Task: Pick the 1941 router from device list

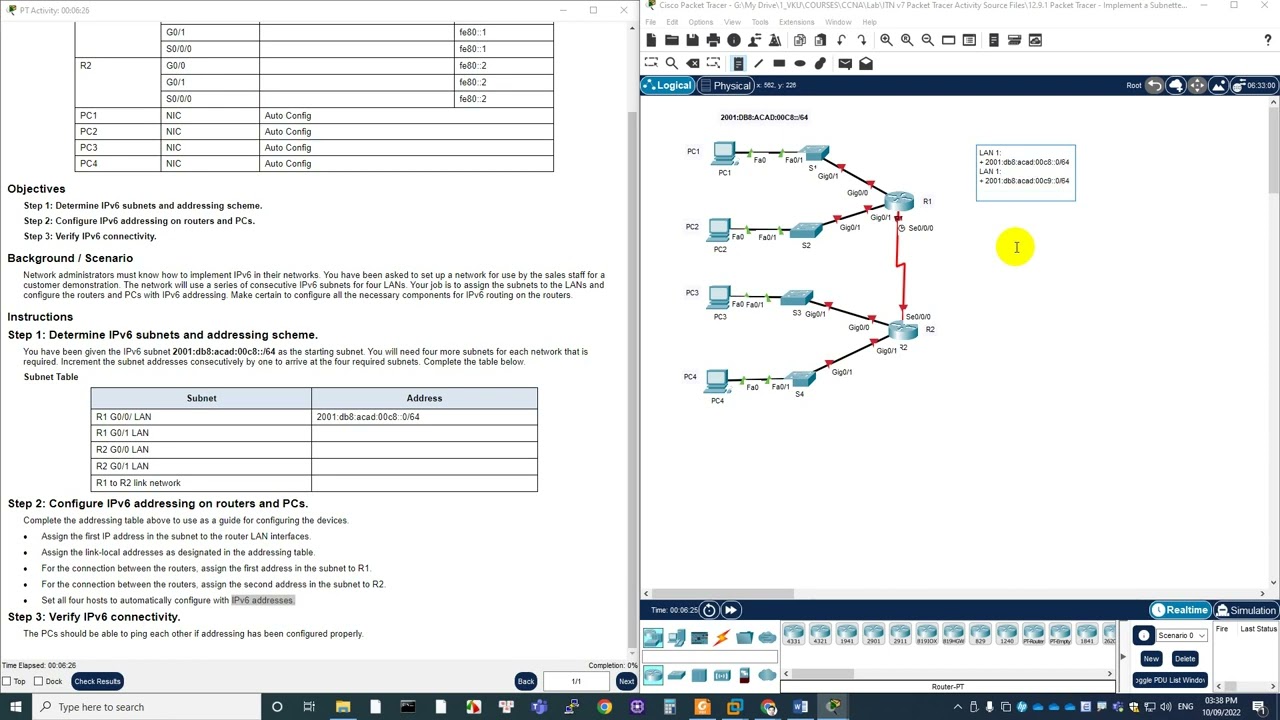Action: point(846,634)
